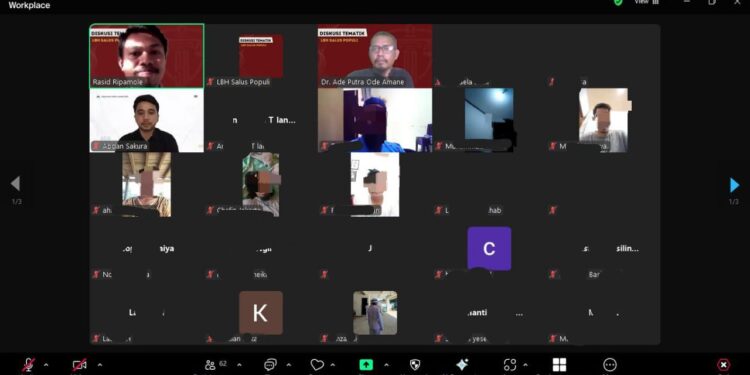
Task: Turn on the video camera
Action: (x=79, y=365)
